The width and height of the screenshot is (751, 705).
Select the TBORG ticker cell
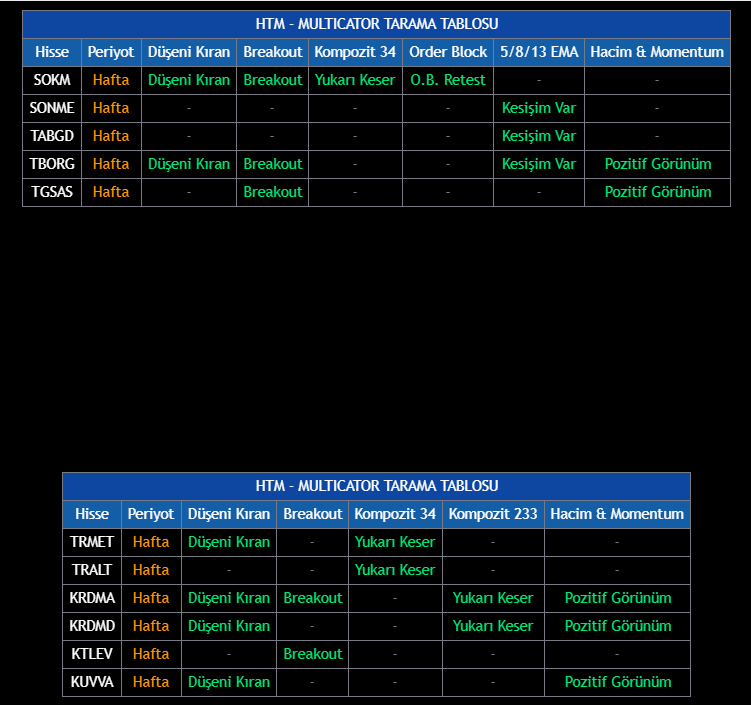[x=52, y=164]
